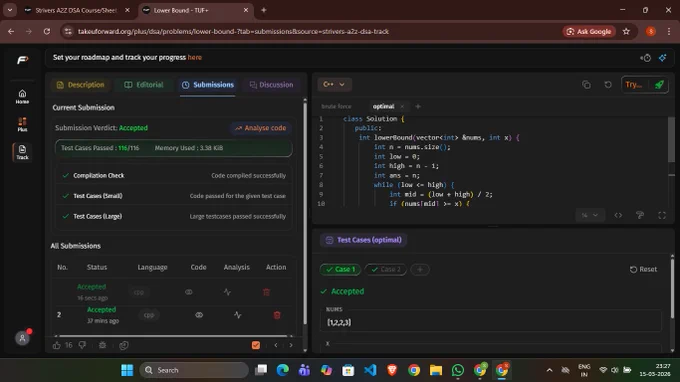The width and height of the screenshot is (680, 382).
Task: Open analysis for submission 37 mins ago
Action: point(238,315)
